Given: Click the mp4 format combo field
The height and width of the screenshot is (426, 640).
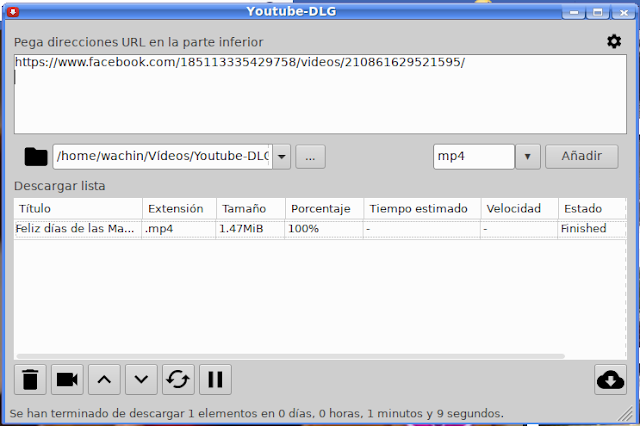Looking at the screenshot, I should point(474,157).
